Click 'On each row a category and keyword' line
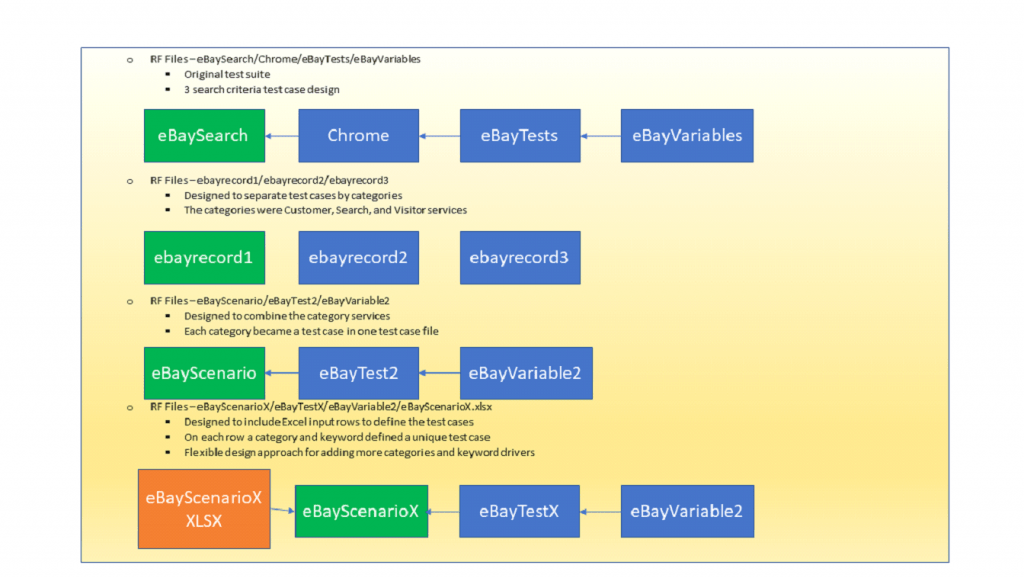The image size is (1024, 578). (337, 437)
